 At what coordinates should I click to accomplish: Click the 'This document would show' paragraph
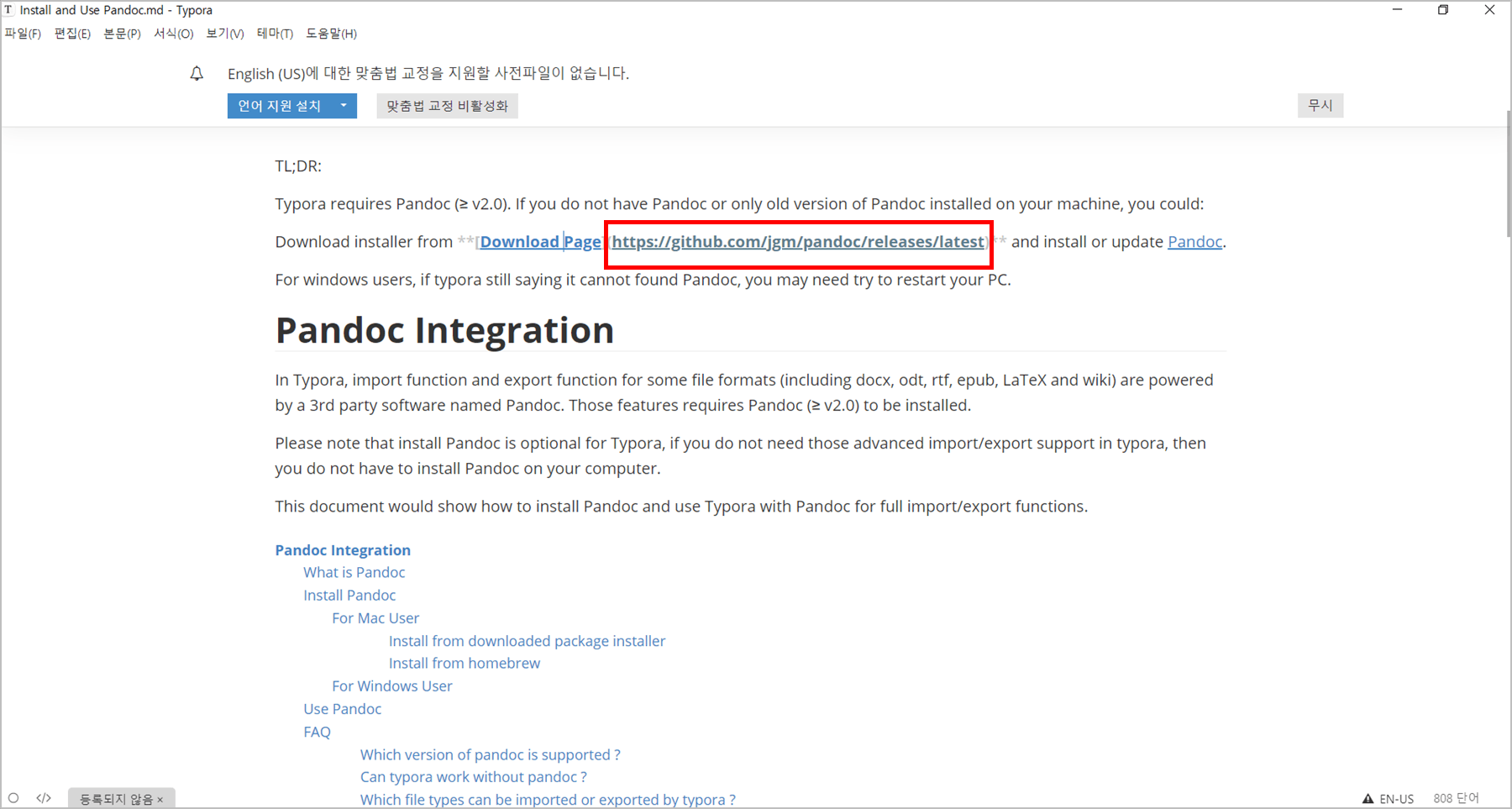click(681, 507)
